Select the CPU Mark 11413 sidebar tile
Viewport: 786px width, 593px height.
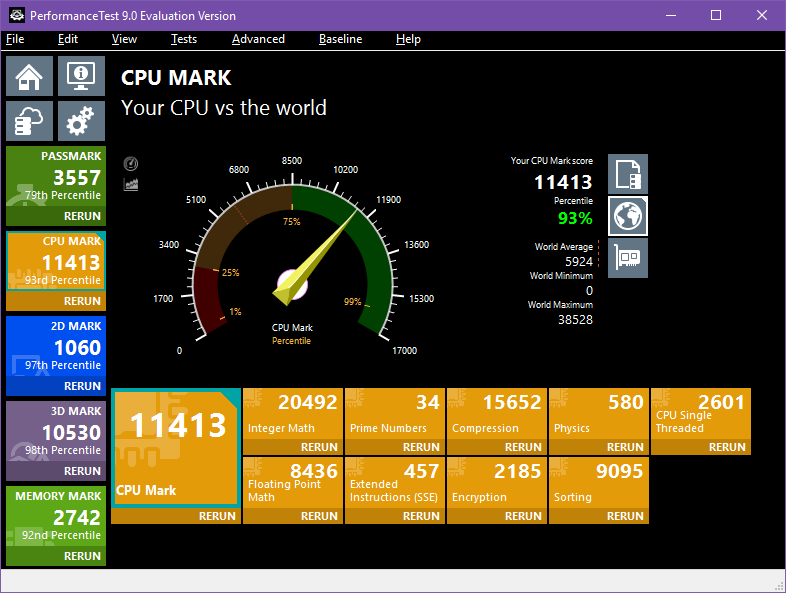click(x=56, y=261)
